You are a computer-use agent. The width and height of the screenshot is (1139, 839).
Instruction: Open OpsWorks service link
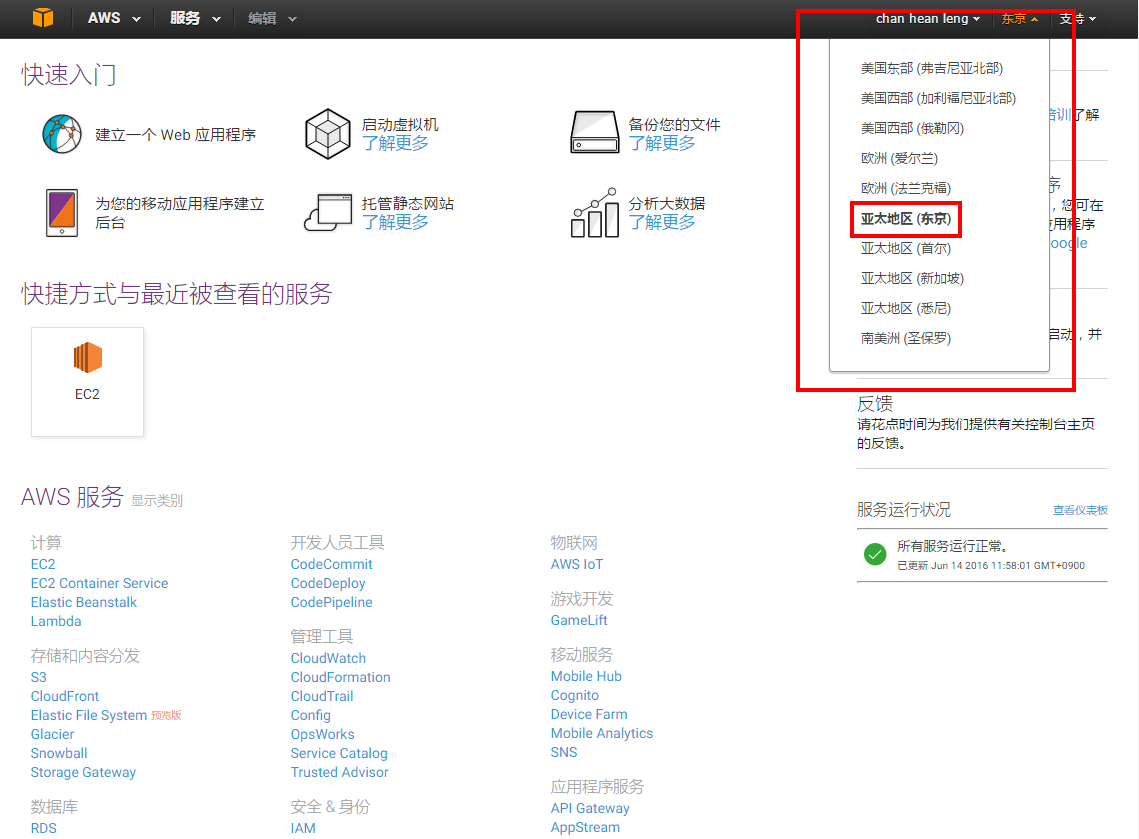(x=323, y=734)
